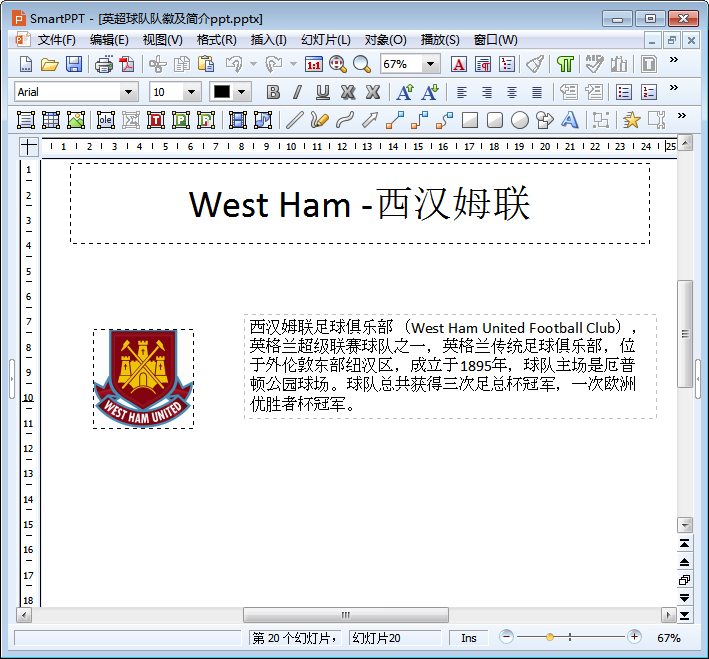Select the freehand pencil drawing tool
The image size is (709, 659).
[320, 120]
